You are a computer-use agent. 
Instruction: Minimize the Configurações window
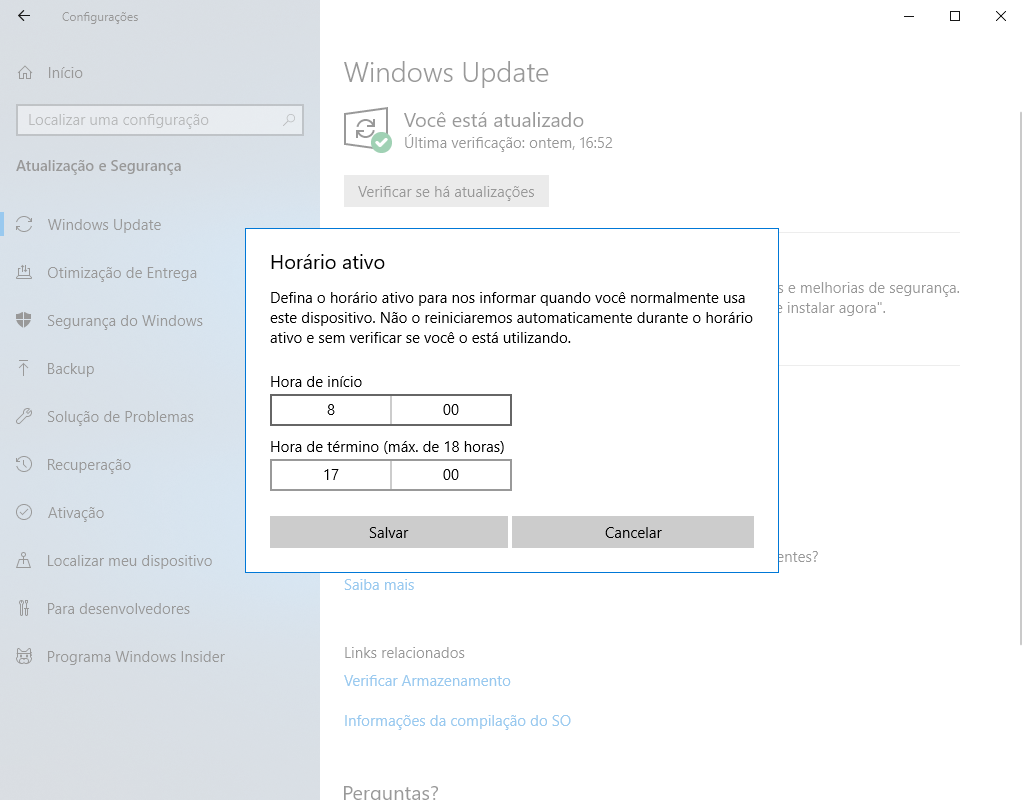click(909, 16)
